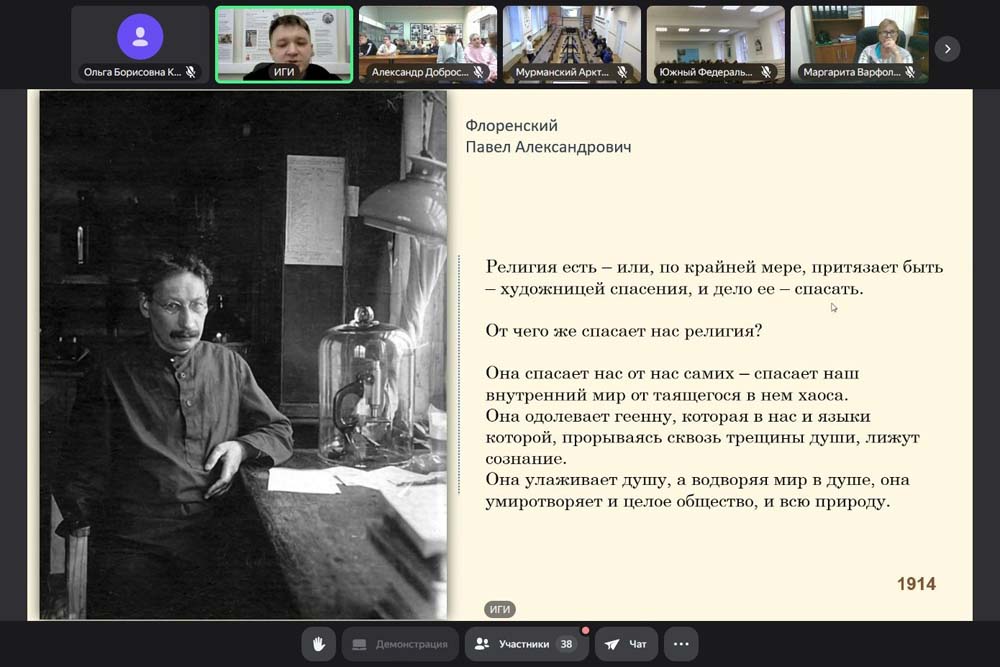Click muted mic icon on Южный Федеральный tile

pyautogui.click(x=767, y=72)
